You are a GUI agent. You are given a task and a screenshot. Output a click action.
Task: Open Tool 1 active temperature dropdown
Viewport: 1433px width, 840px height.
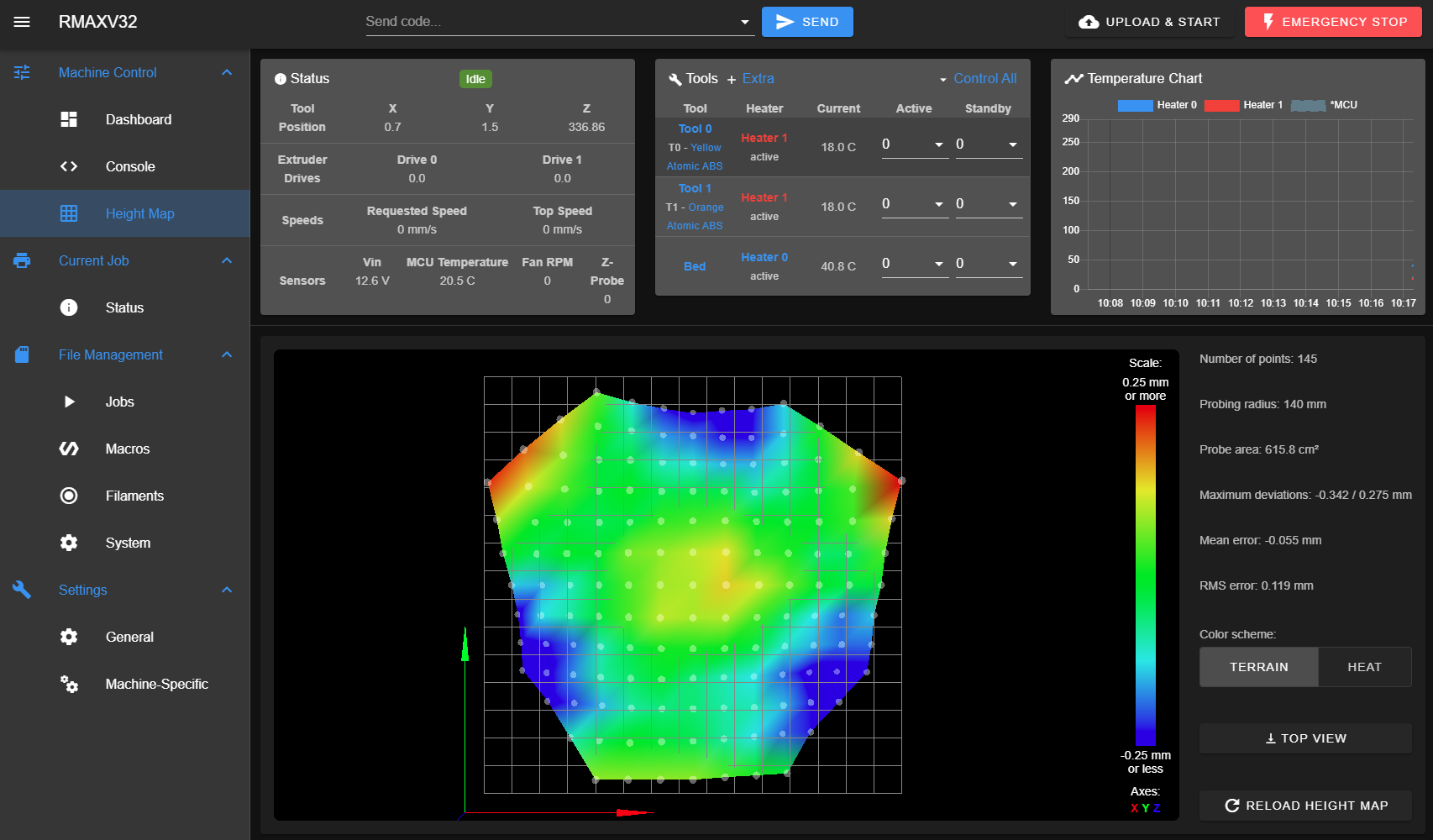tap(939, 204)
